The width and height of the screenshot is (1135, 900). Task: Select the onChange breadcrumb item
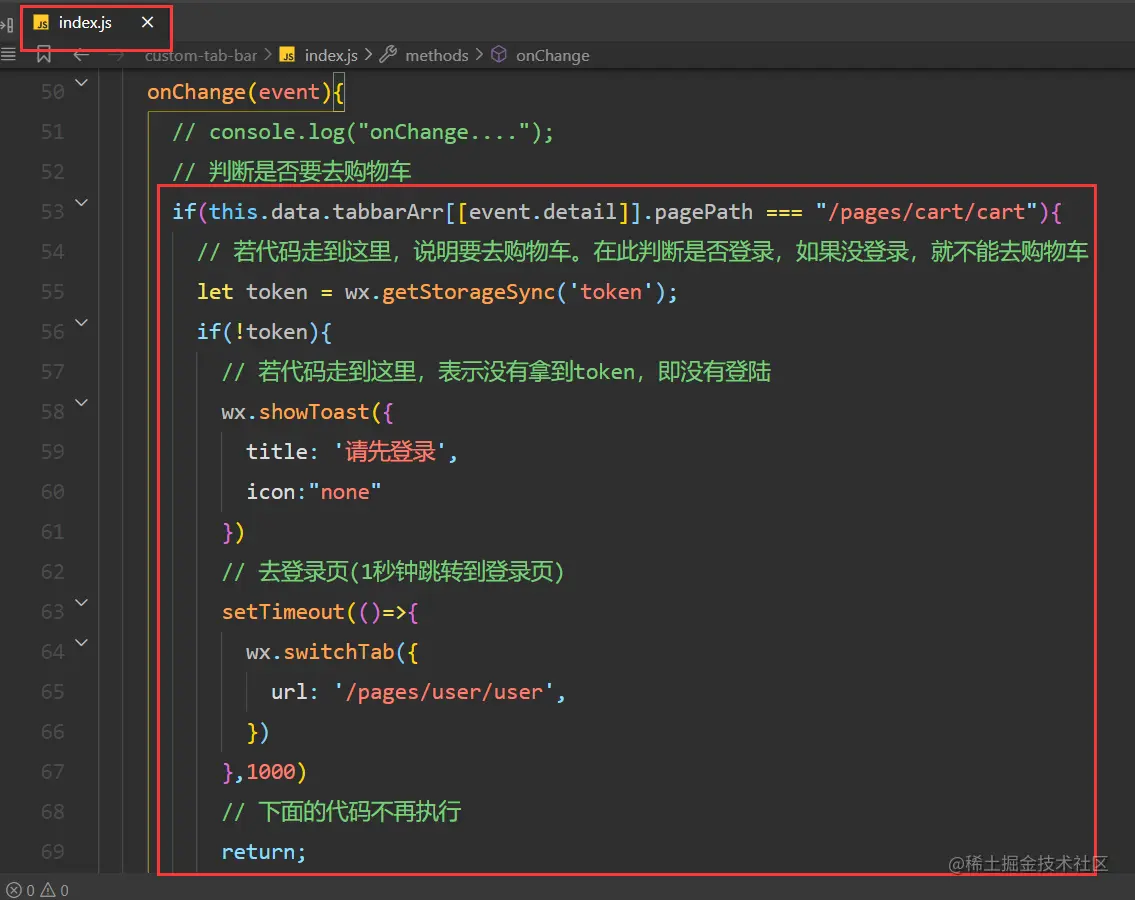point(552,56)
